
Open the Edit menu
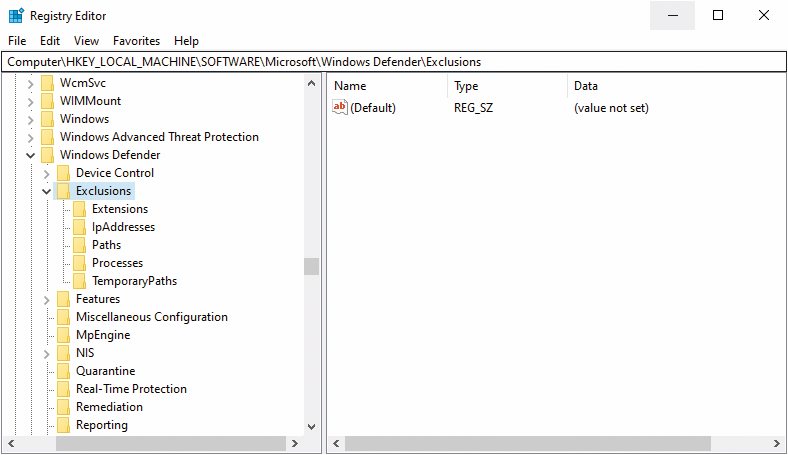pyautogui.click(x=50, y=41)
